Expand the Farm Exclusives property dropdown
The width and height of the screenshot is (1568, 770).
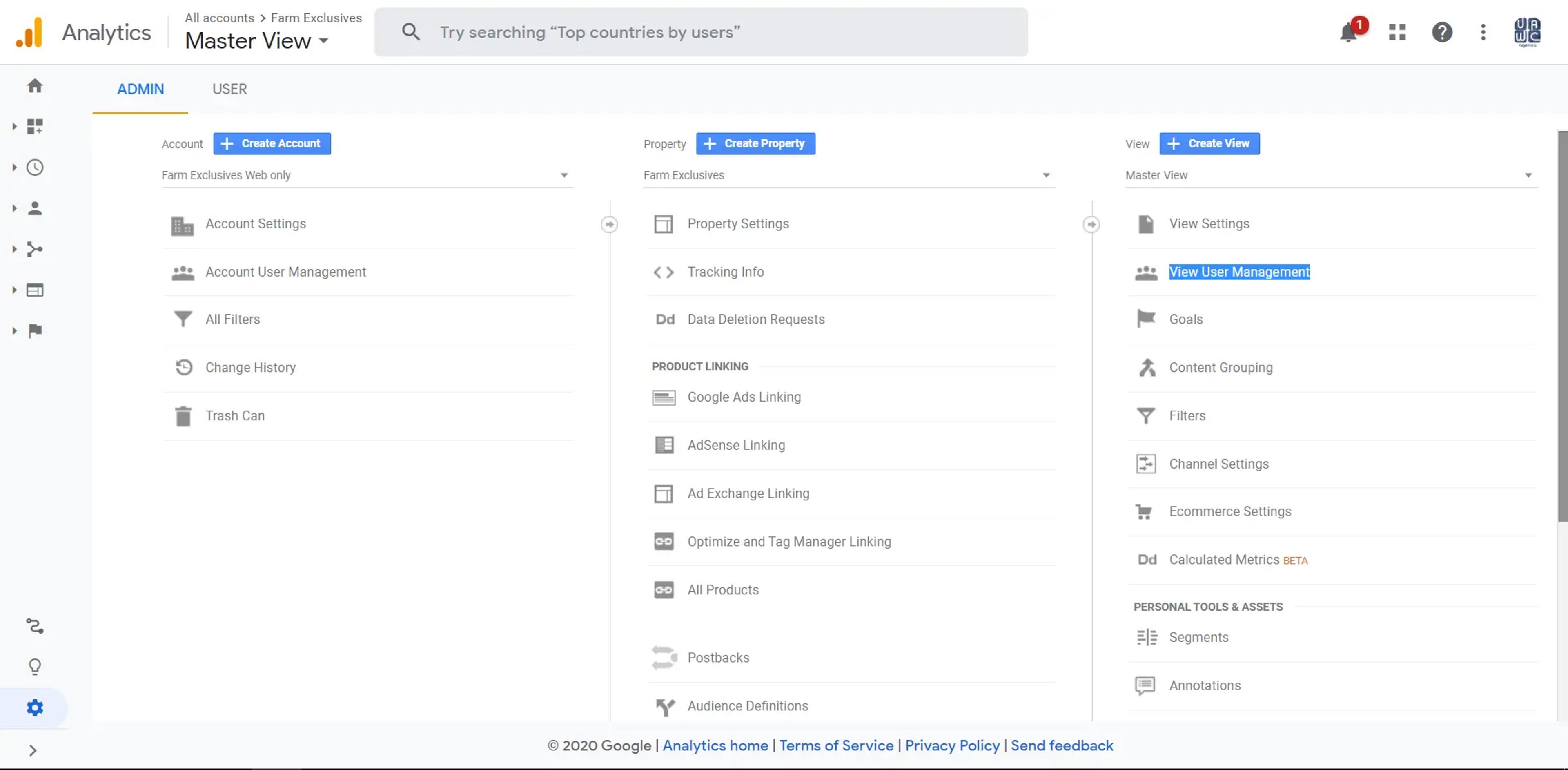[849, 175]
